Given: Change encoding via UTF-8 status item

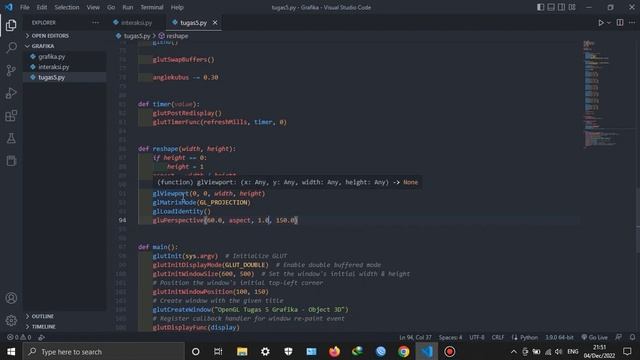Looking at the screenshot, I should tap(477, 338).
